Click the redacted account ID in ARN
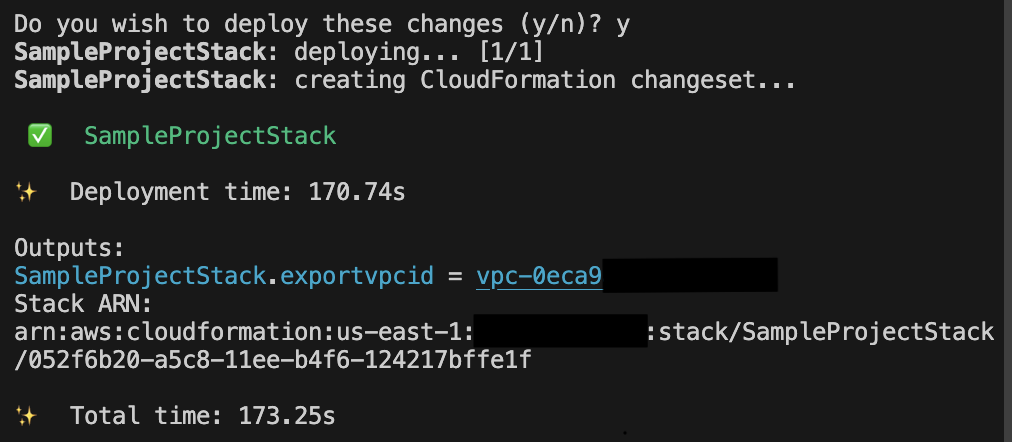This screenshot has height=442, width=1012. click(560, 330)
